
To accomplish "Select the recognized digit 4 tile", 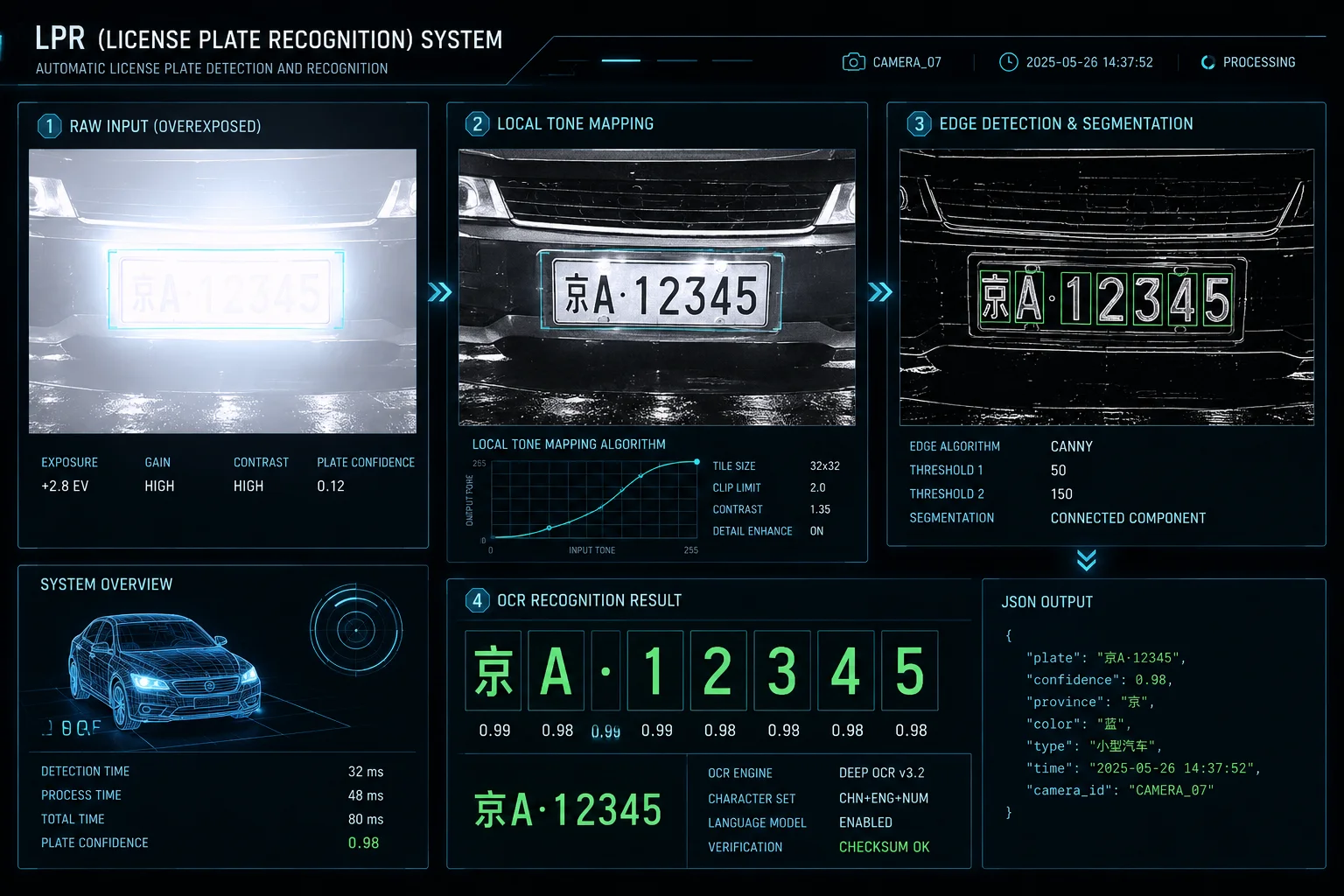I will [846, 670].
